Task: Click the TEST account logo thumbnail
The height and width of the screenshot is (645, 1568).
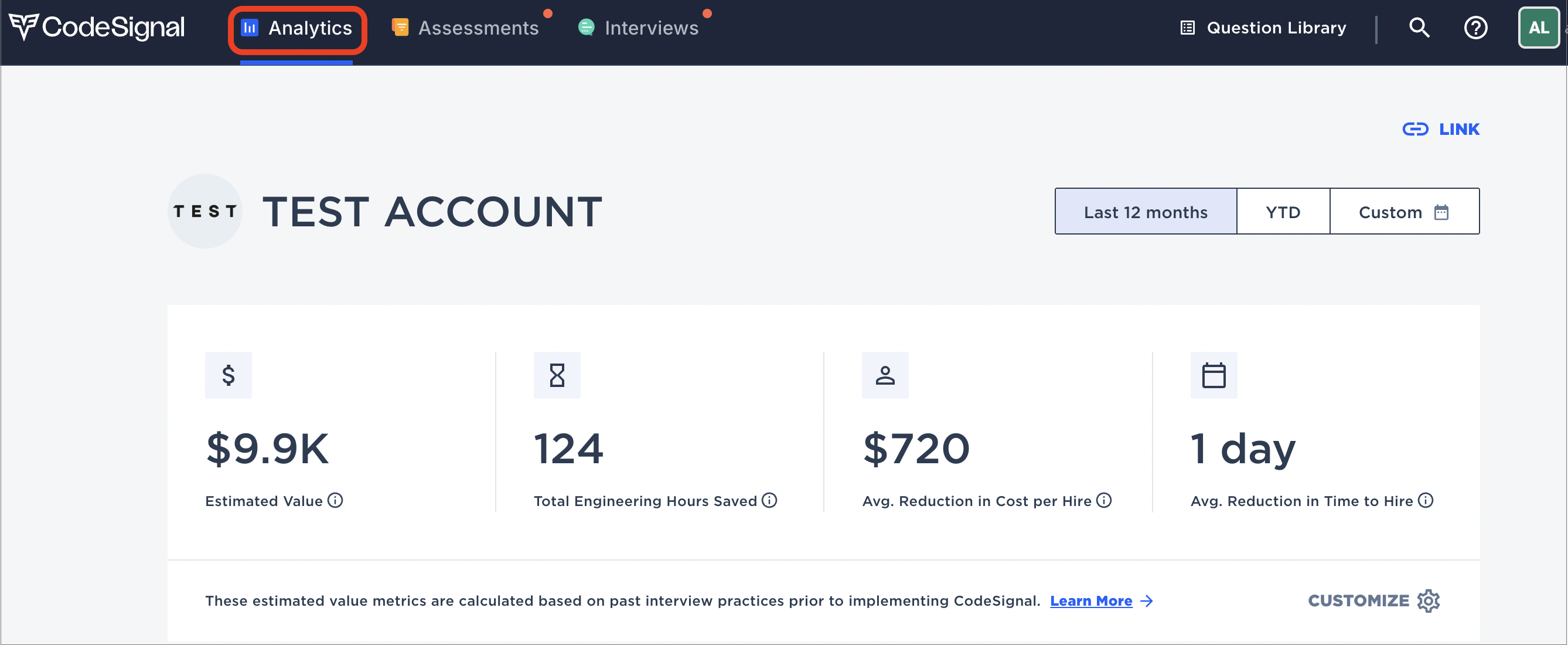Action: point(205,211)
